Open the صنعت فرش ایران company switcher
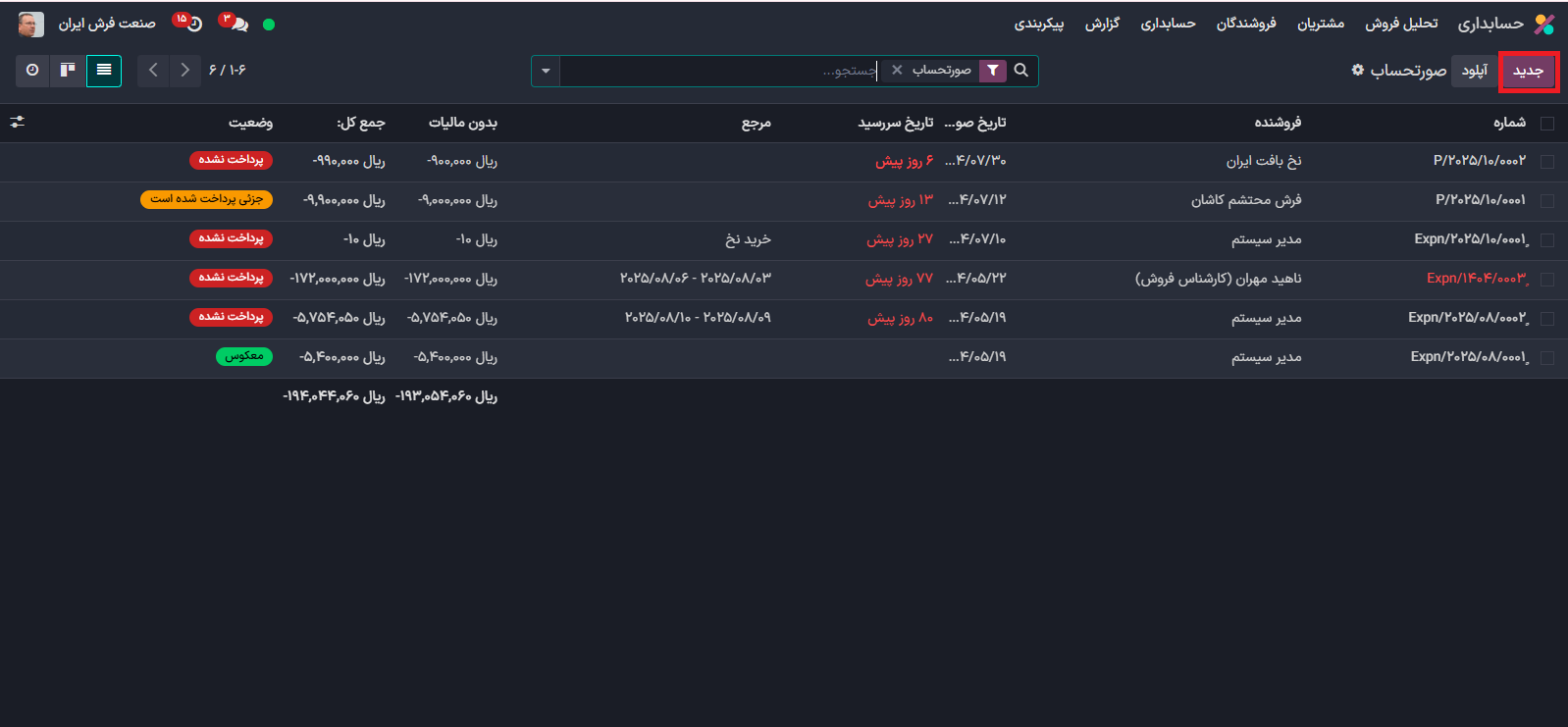The width and height of the screenshot is (1568, 727). point(107,24)
